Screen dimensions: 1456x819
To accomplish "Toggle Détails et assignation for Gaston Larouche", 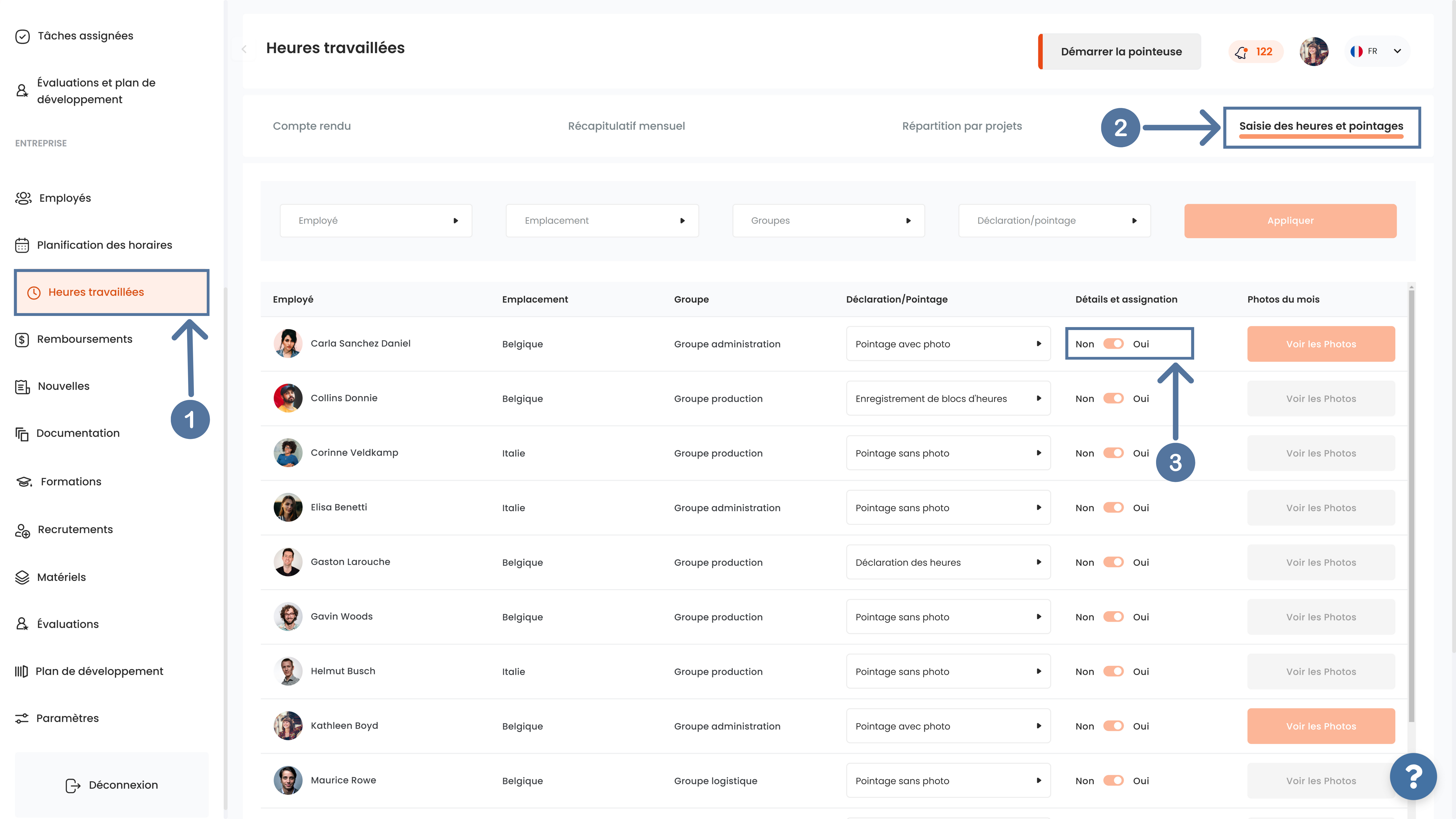I will 1114,562.
